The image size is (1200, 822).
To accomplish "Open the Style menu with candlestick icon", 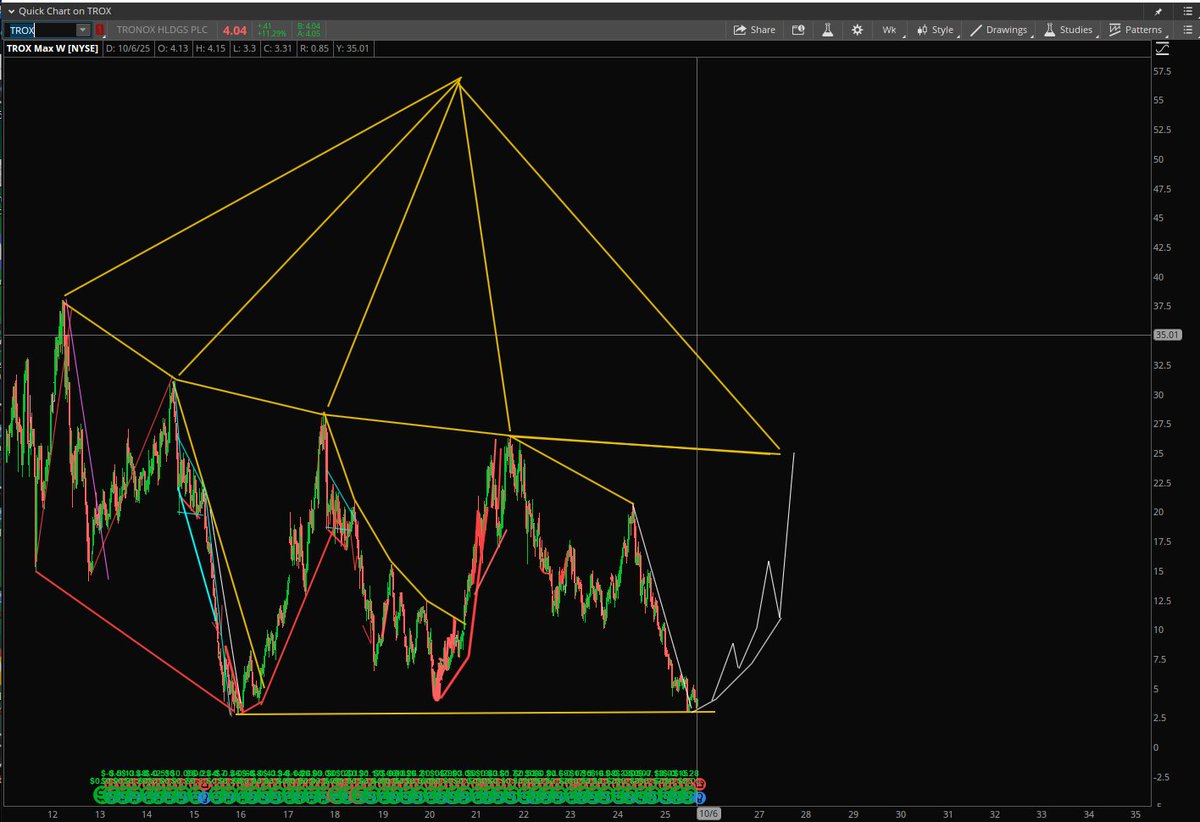I will coord(936,30).
